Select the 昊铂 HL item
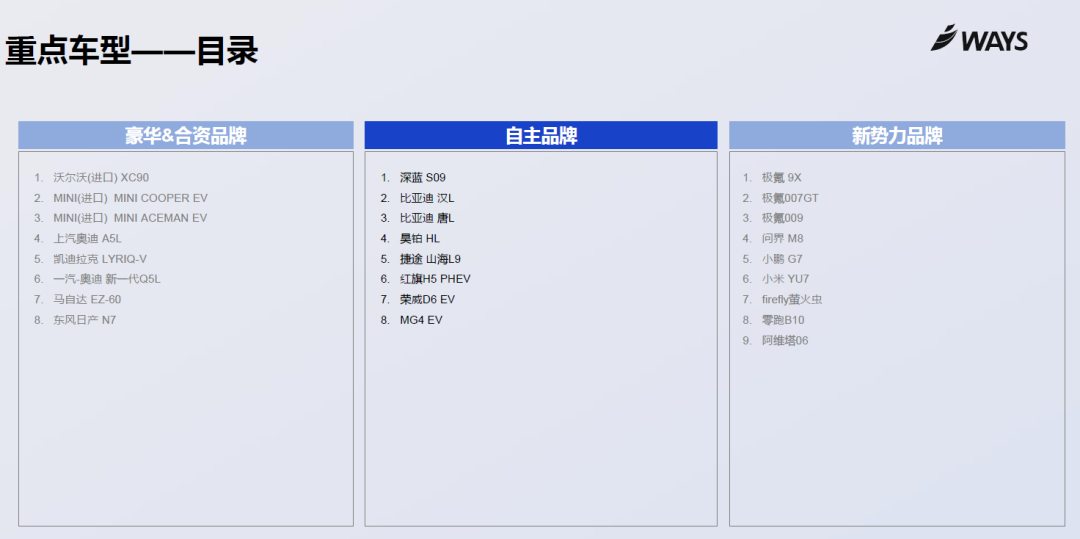 (419, 239)
